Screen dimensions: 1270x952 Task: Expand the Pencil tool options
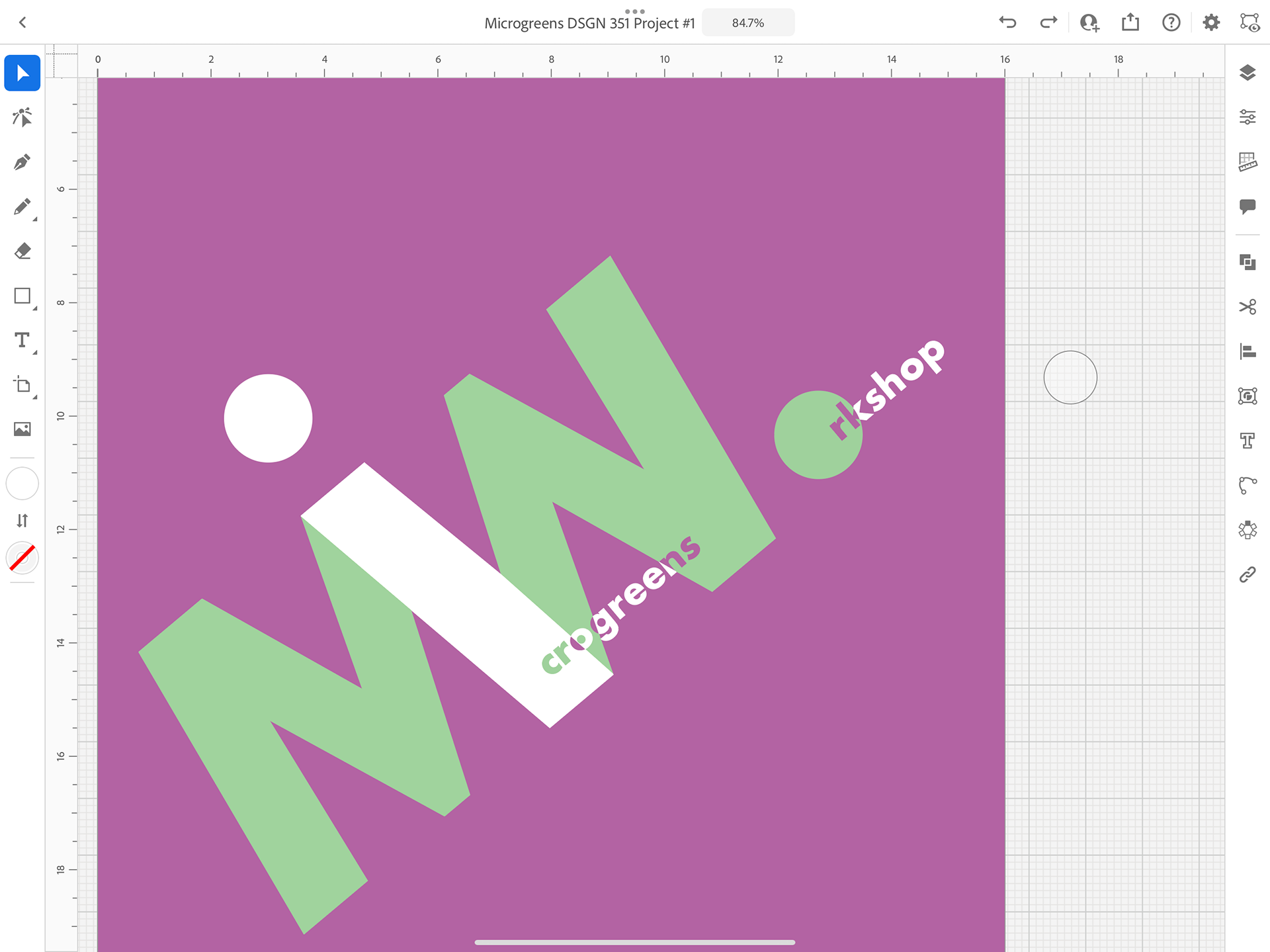(34, 219)
